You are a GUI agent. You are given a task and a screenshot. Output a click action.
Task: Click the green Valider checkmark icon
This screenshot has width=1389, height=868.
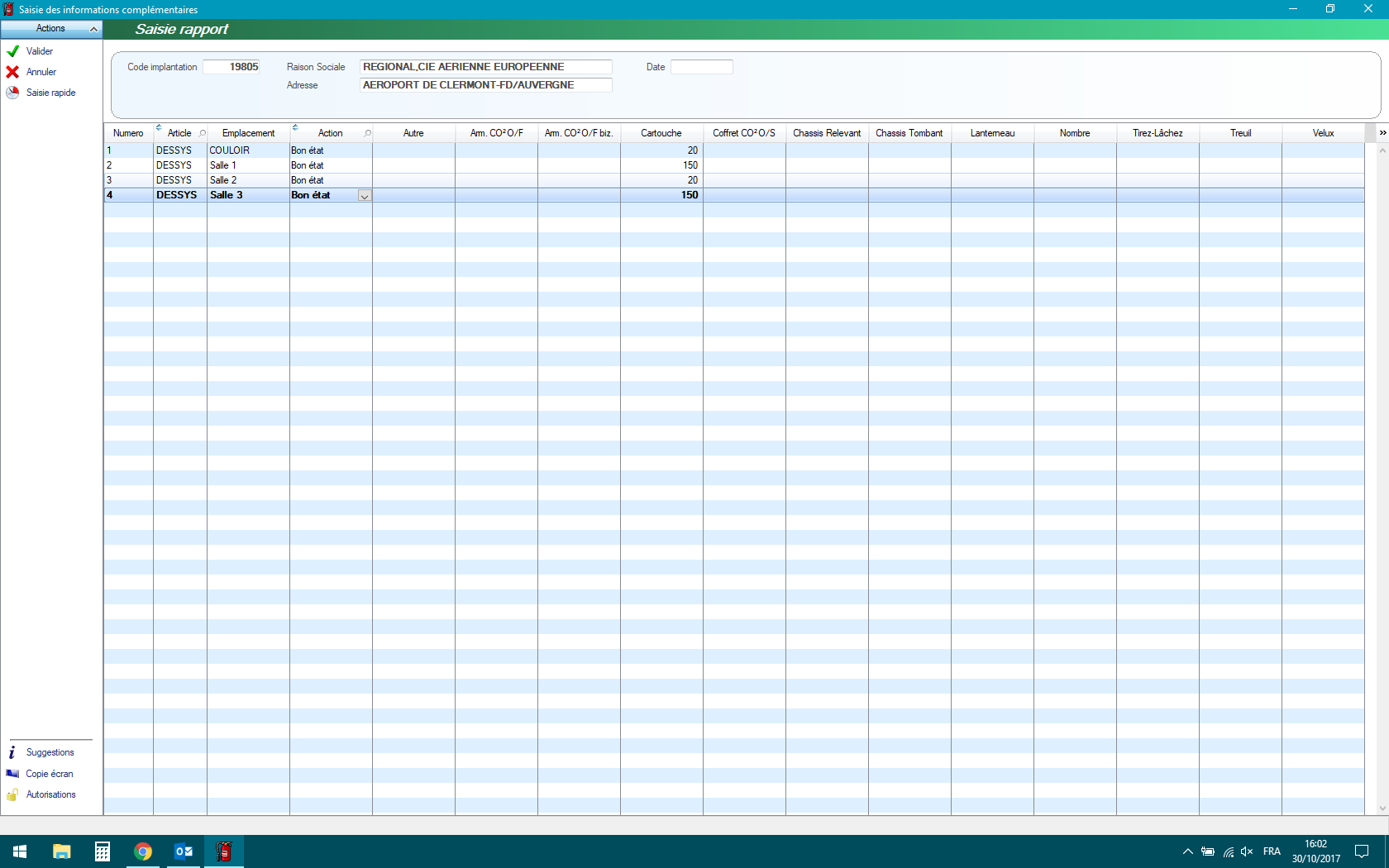click(x=12, y=51)
